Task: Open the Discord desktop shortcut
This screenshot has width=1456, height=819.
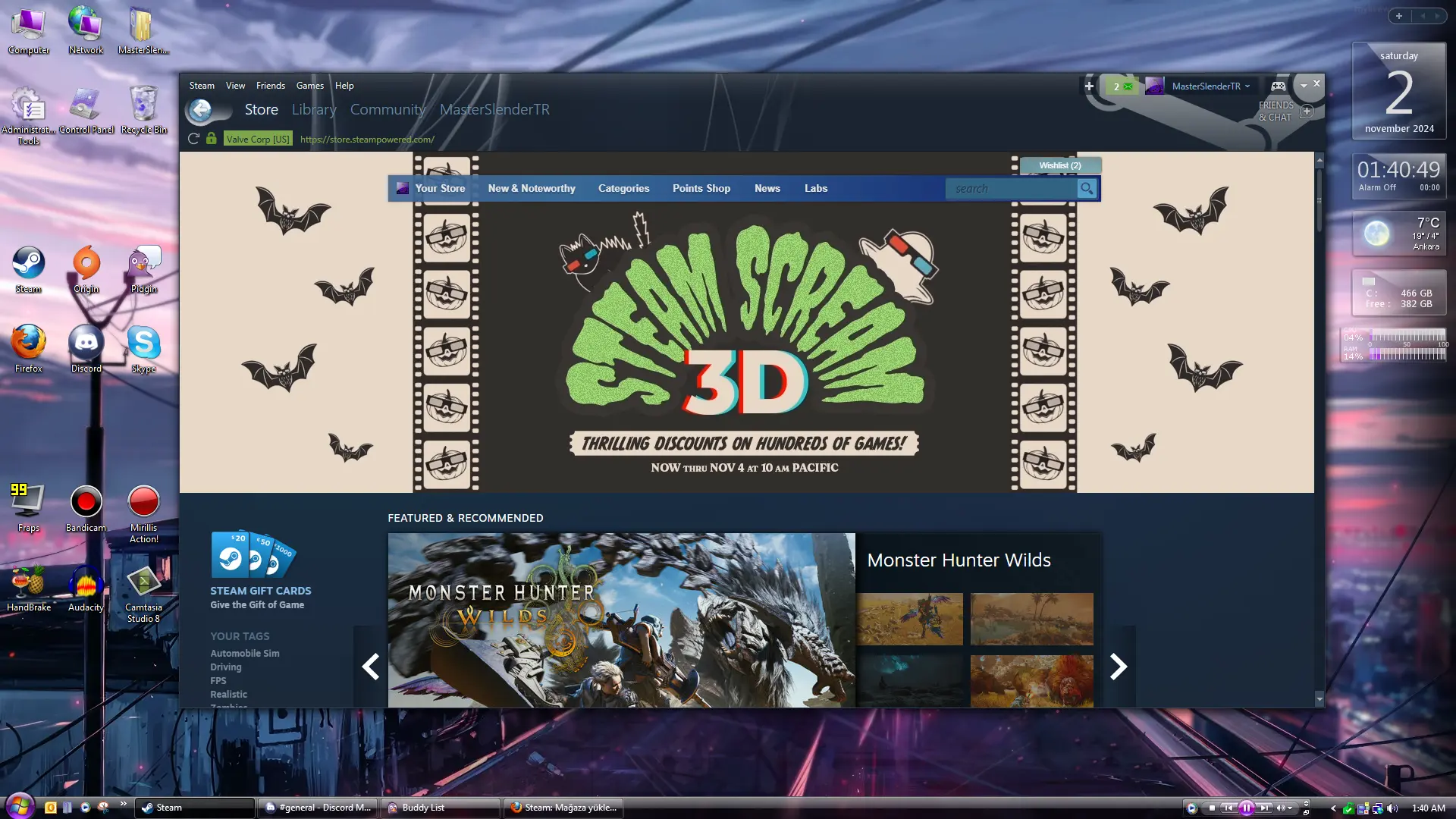Action: click(x=86, y=350)
